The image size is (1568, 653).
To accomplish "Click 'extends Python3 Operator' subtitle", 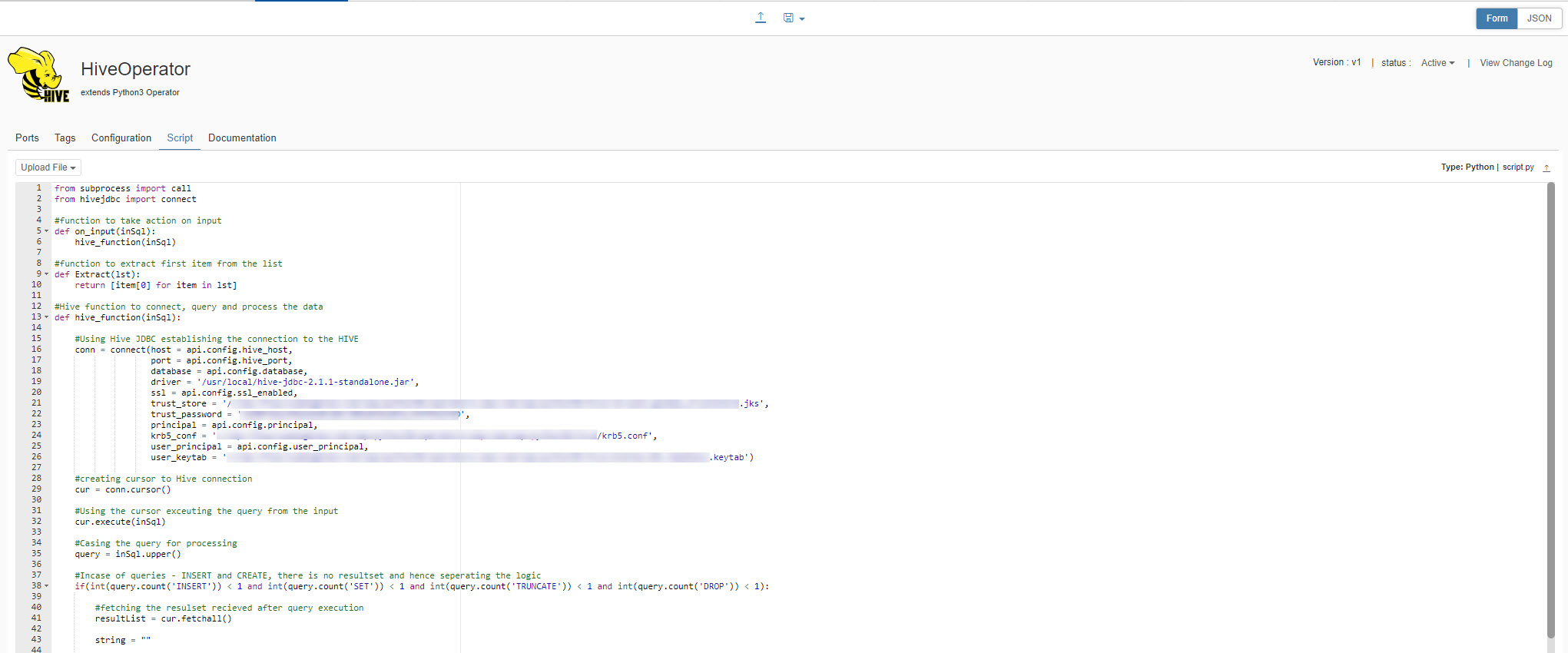I will (130, 92).
